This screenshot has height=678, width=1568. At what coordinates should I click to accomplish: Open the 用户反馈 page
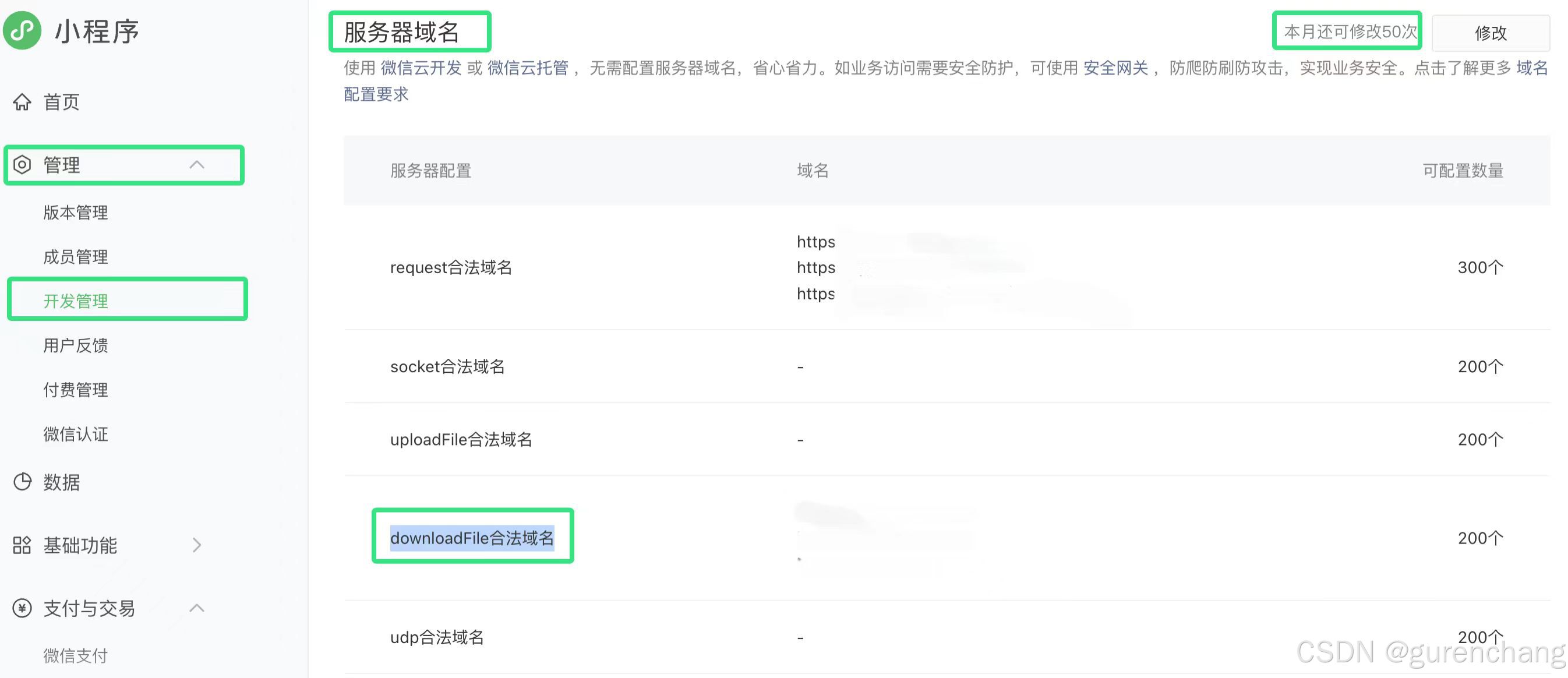point(75,345)
